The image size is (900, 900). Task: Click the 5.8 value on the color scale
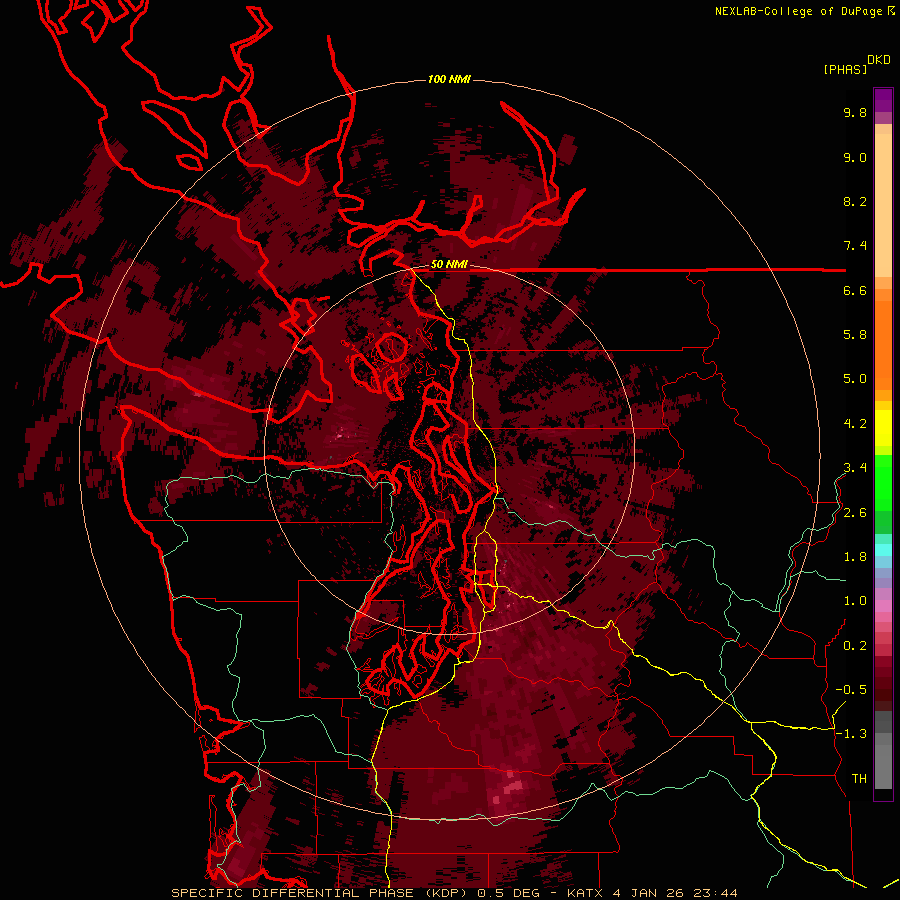coord(855,335)
